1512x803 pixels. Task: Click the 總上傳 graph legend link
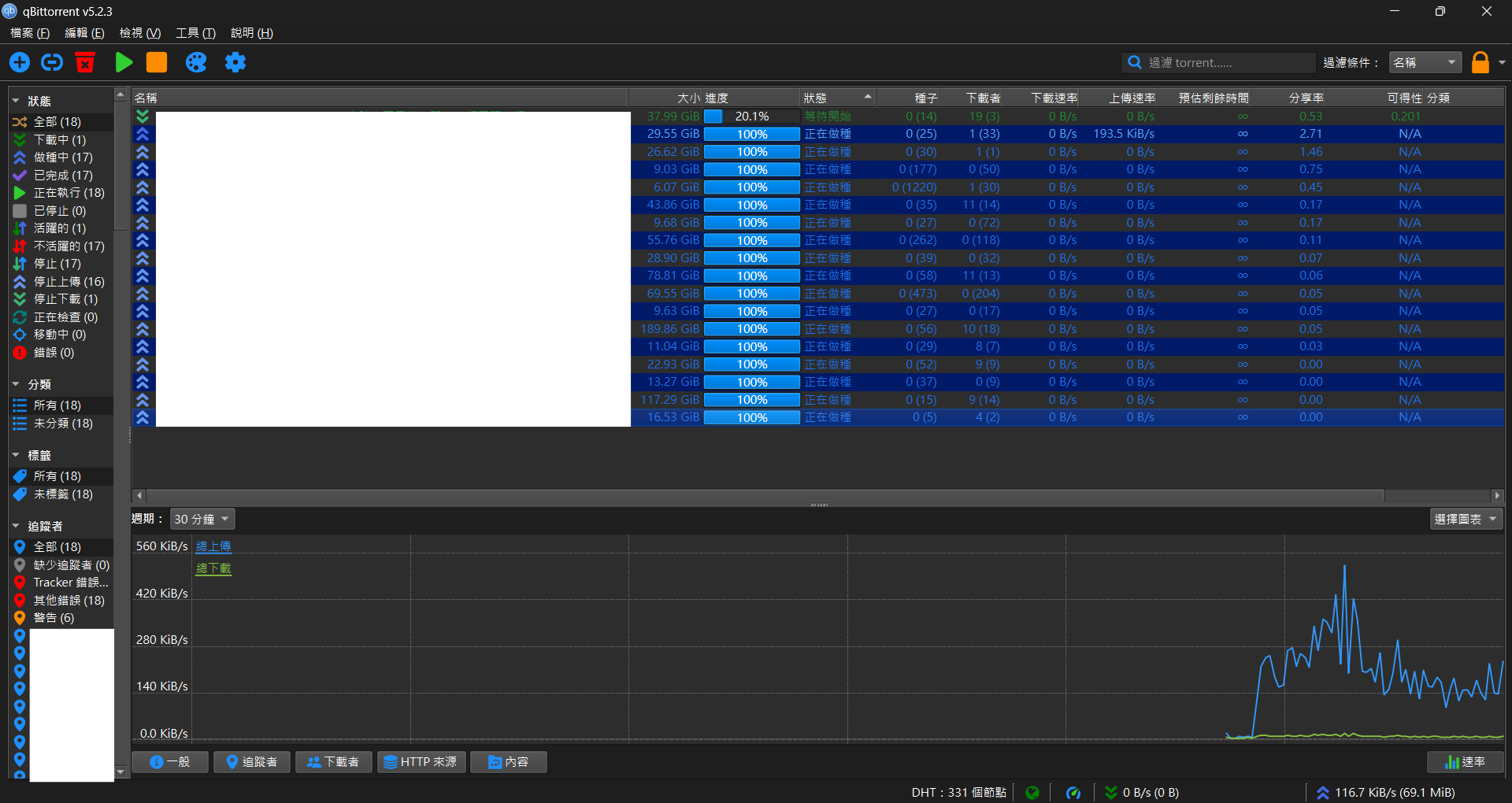pyautogui.click(x=213, y=546)
